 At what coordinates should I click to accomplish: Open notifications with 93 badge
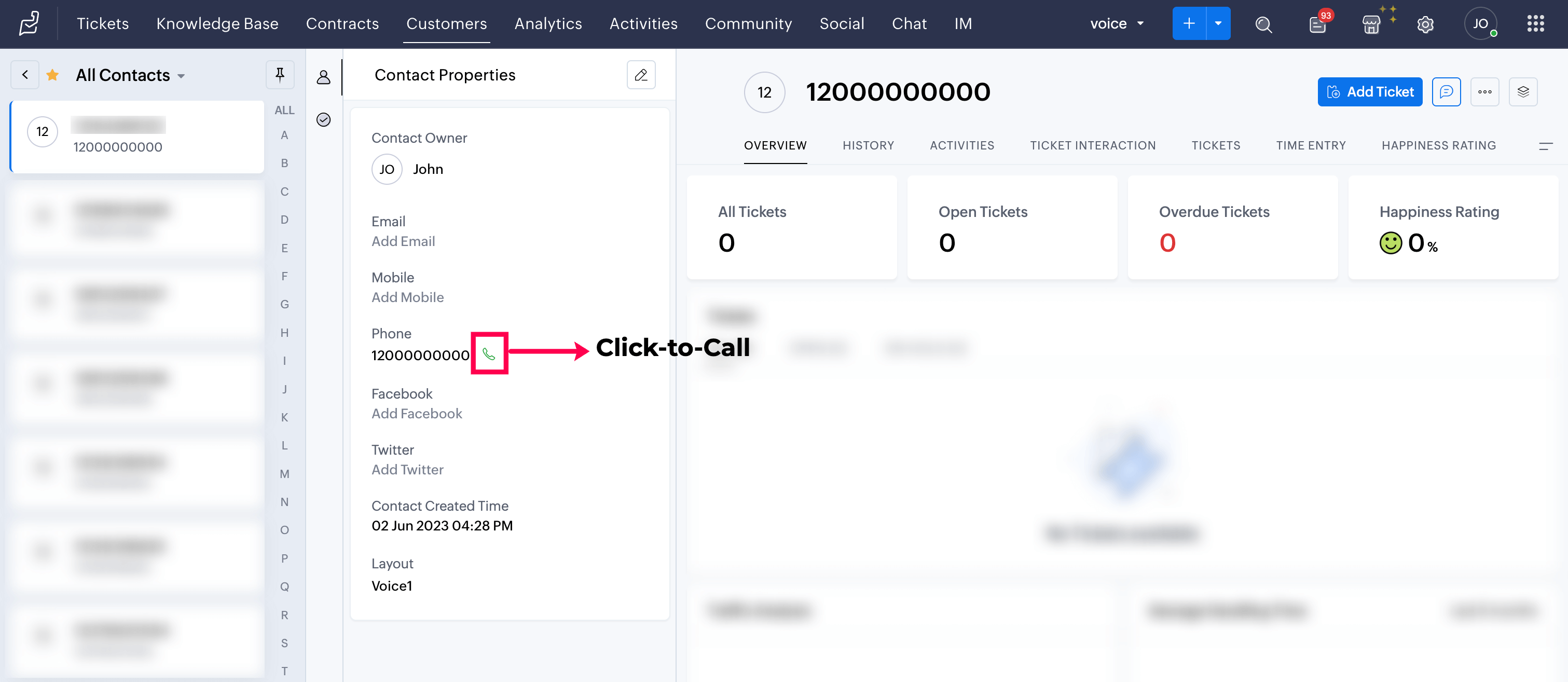tap(1317, 24)
